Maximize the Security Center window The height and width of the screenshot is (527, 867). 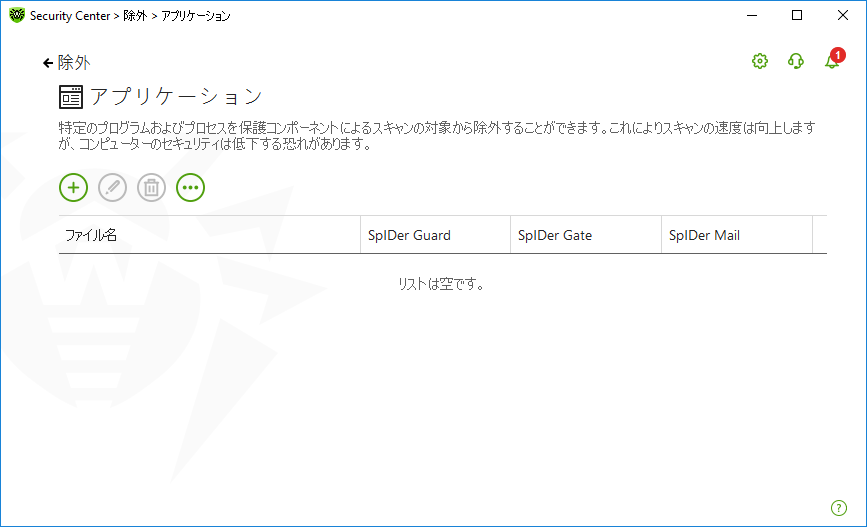[x=797, y=15]
